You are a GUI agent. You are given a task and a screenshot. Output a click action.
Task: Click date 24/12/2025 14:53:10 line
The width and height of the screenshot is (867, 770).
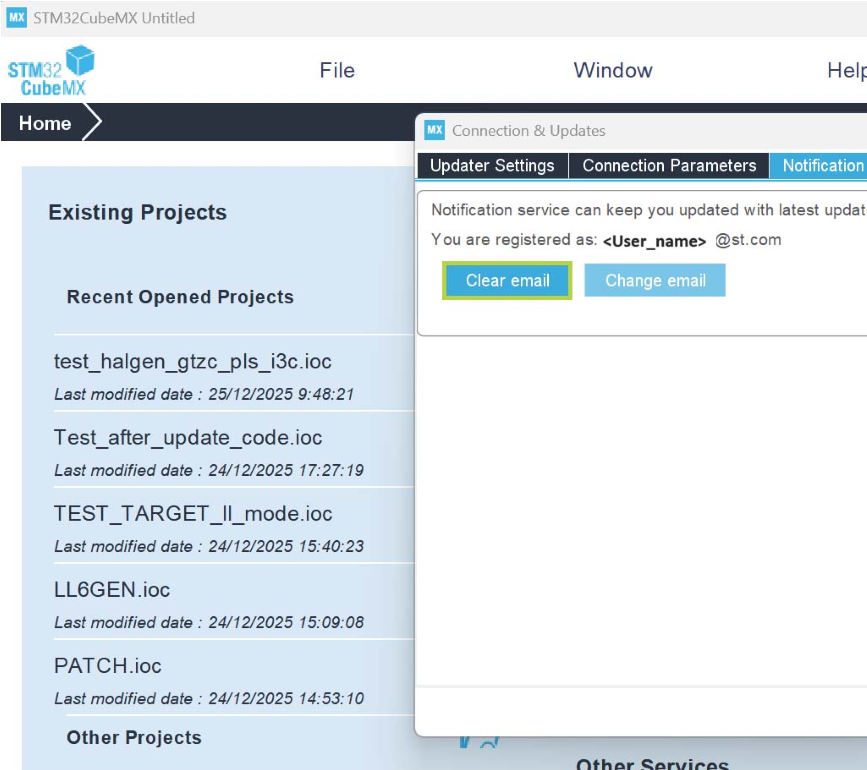click(209, 698)
